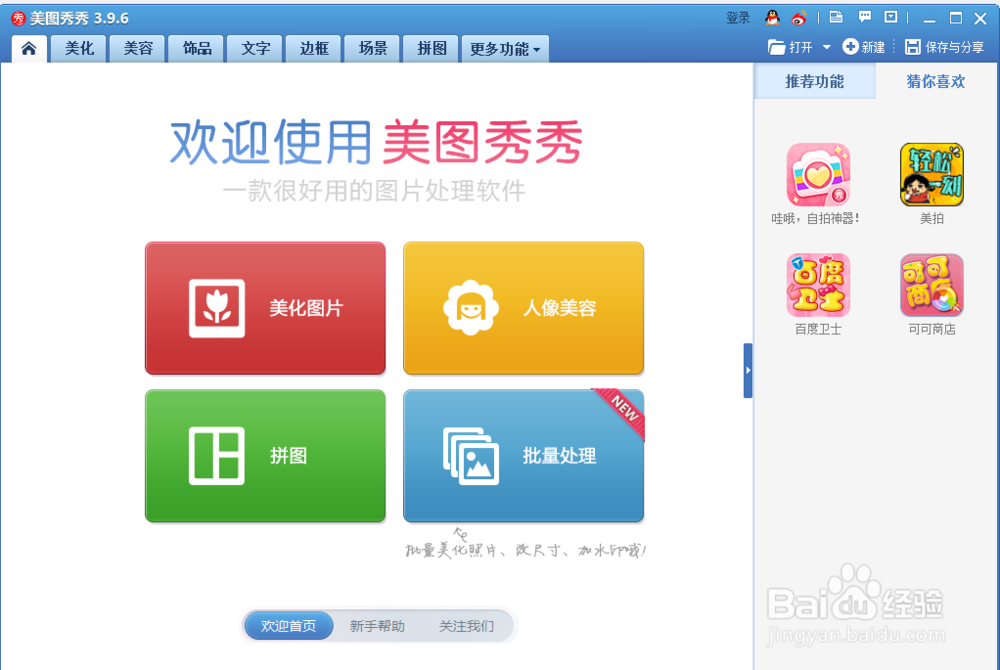This screenshot has height=670, width=1000.
Task: Click the 美图秀秀 logo icon in title bar
Action: click(x=18, y=18)
